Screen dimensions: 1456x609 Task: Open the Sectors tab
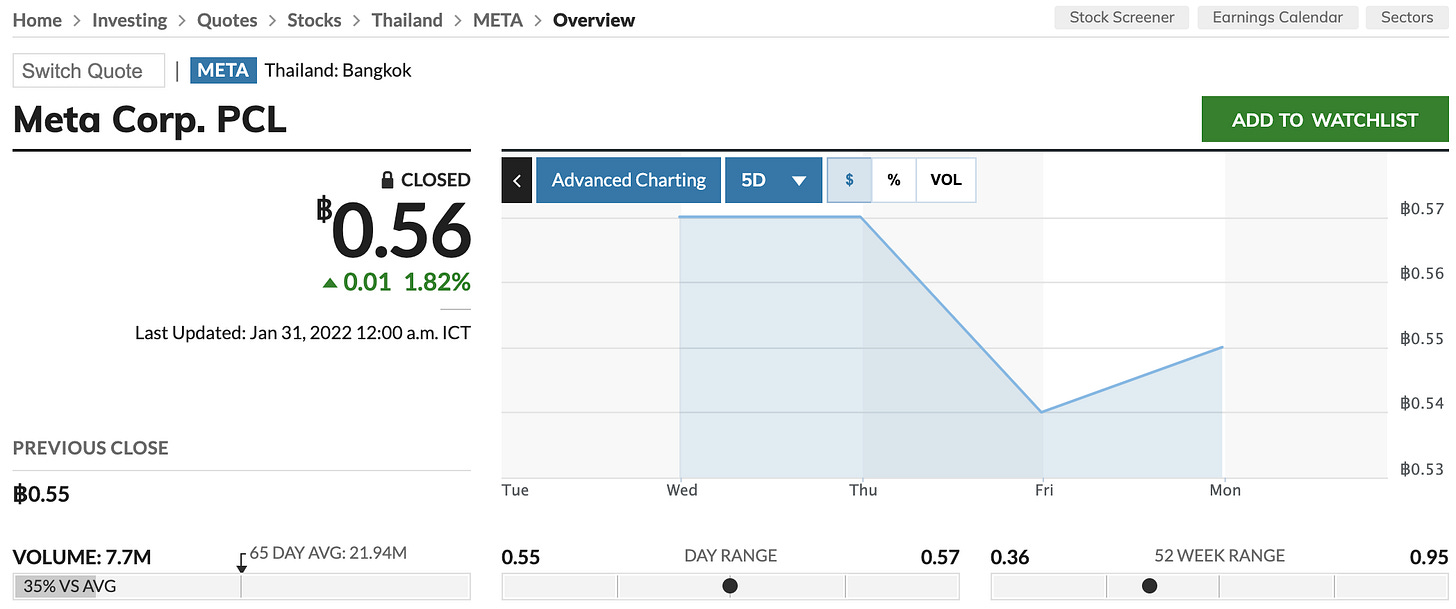pyautogui.click(x=1407, y=17)
